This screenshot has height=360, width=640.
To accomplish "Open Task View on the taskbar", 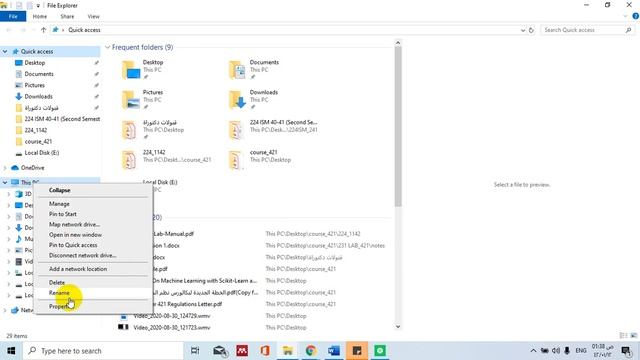I will [x=195, y=351].
